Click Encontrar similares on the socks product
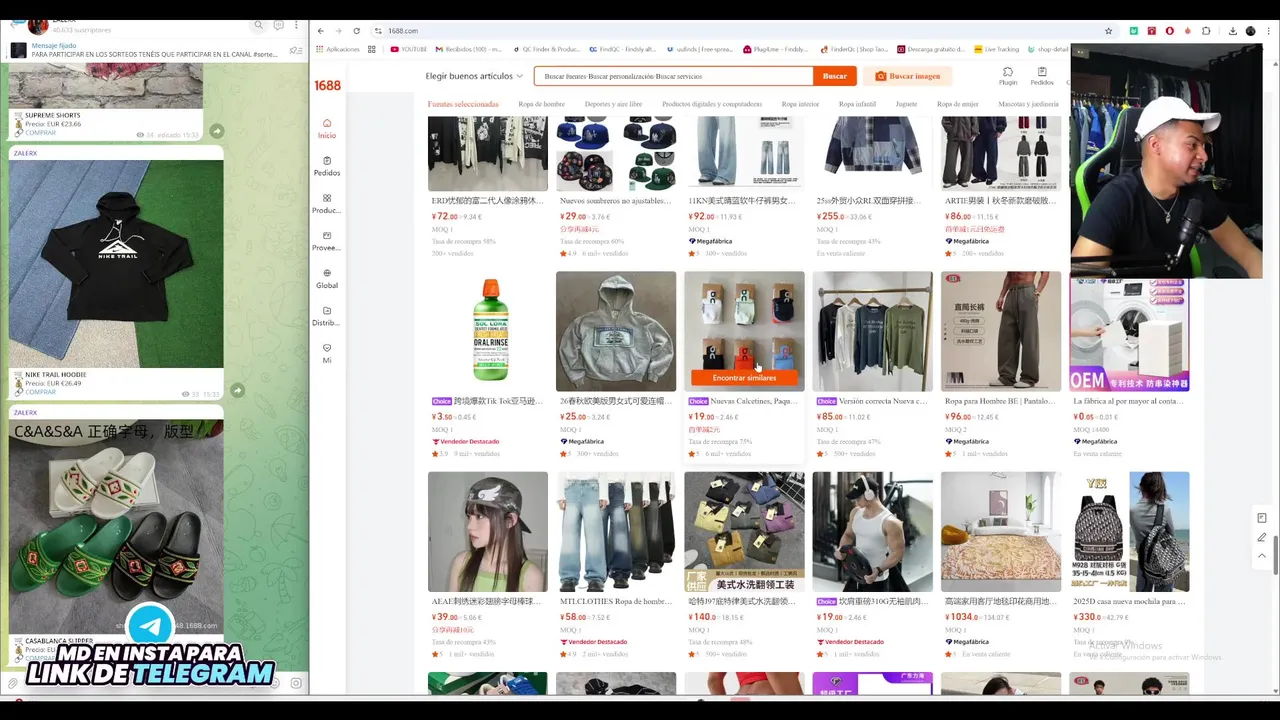The image size is (1280, 720). [x=744, y=378]
